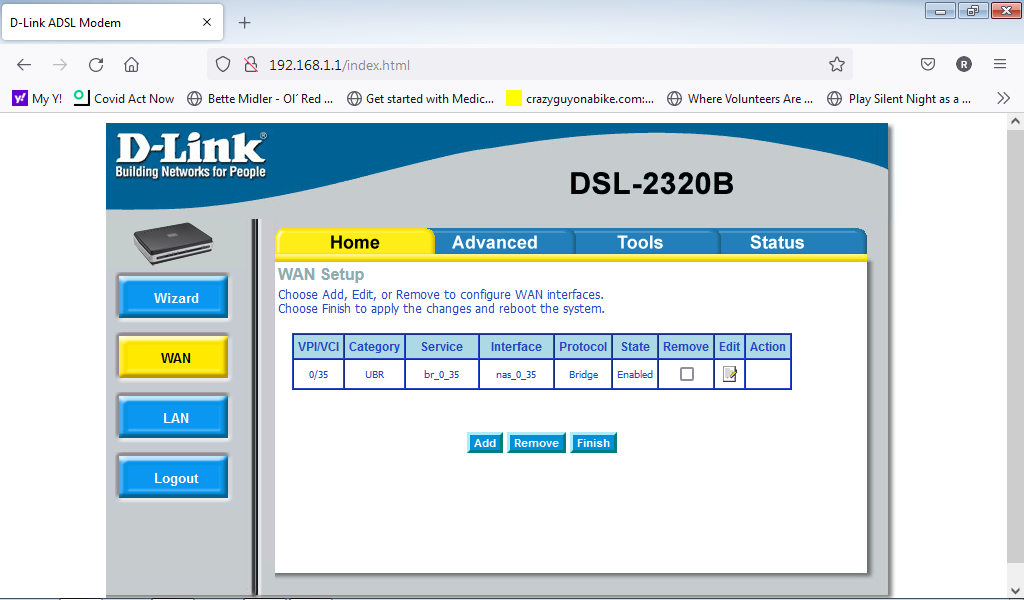Open the Wizard sidebar button

(x=174, y=298)
